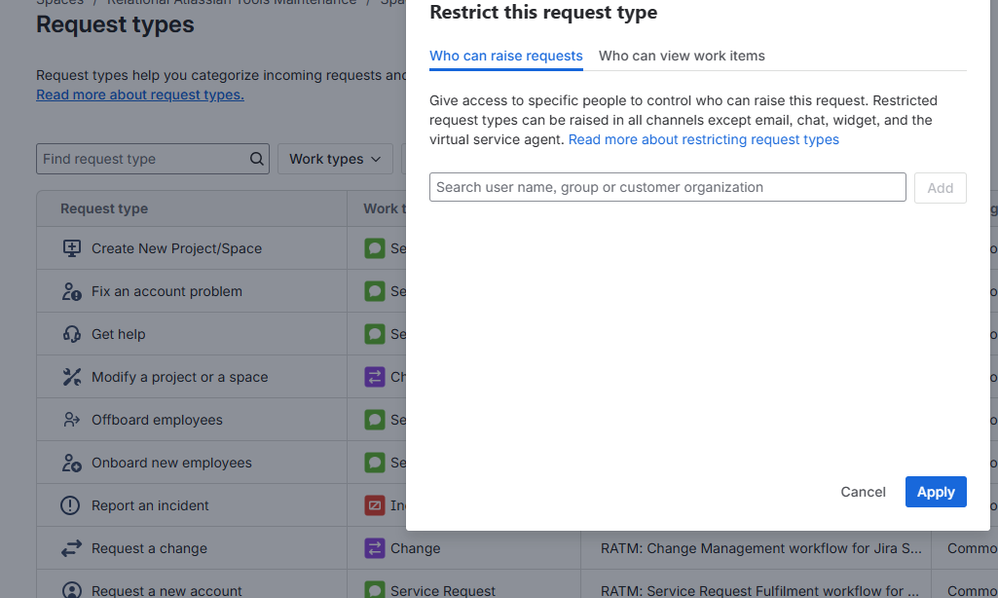Click Read more about restricting request types link
Screen dimensions: 998x598
pos(703,139)
